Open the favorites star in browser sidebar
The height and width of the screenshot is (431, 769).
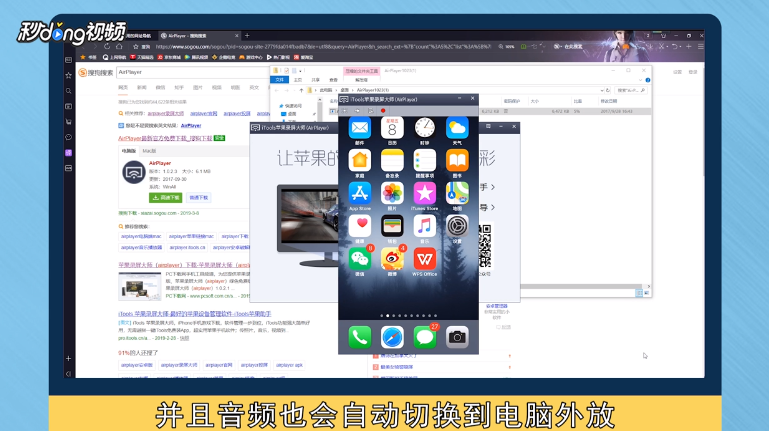tap(69, 75)
